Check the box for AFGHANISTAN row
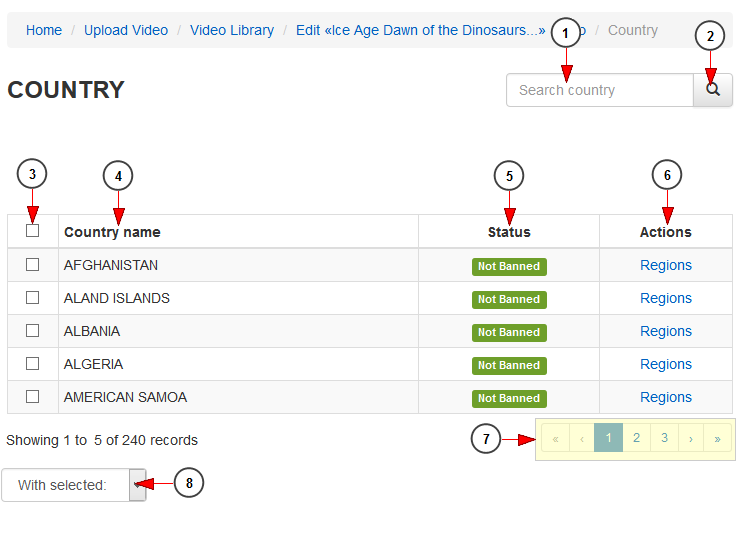Viewport: 740px width, 543px height. click(33, 265)
